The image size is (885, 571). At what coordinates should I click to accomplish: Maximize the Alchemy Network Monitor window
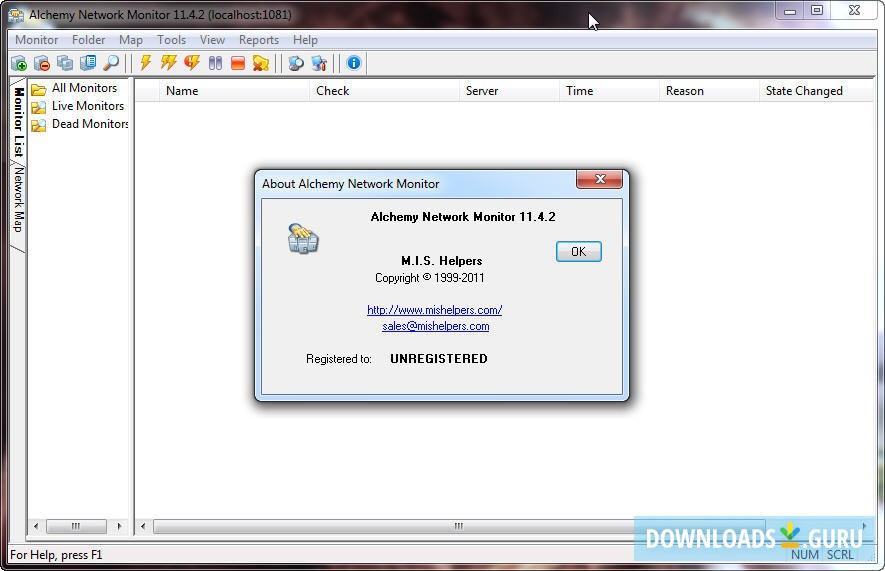(817, 11)
